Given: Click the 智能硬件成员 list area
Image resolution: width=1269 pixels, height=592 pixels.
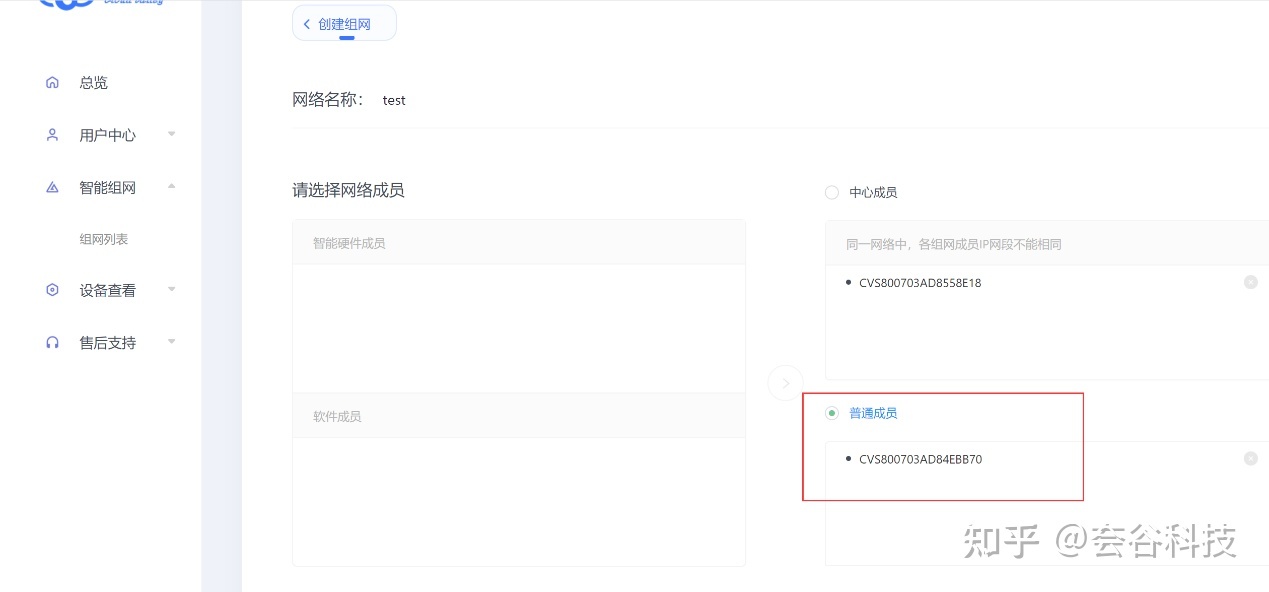Looking at the screenshot, I should [x=518, y=320].
